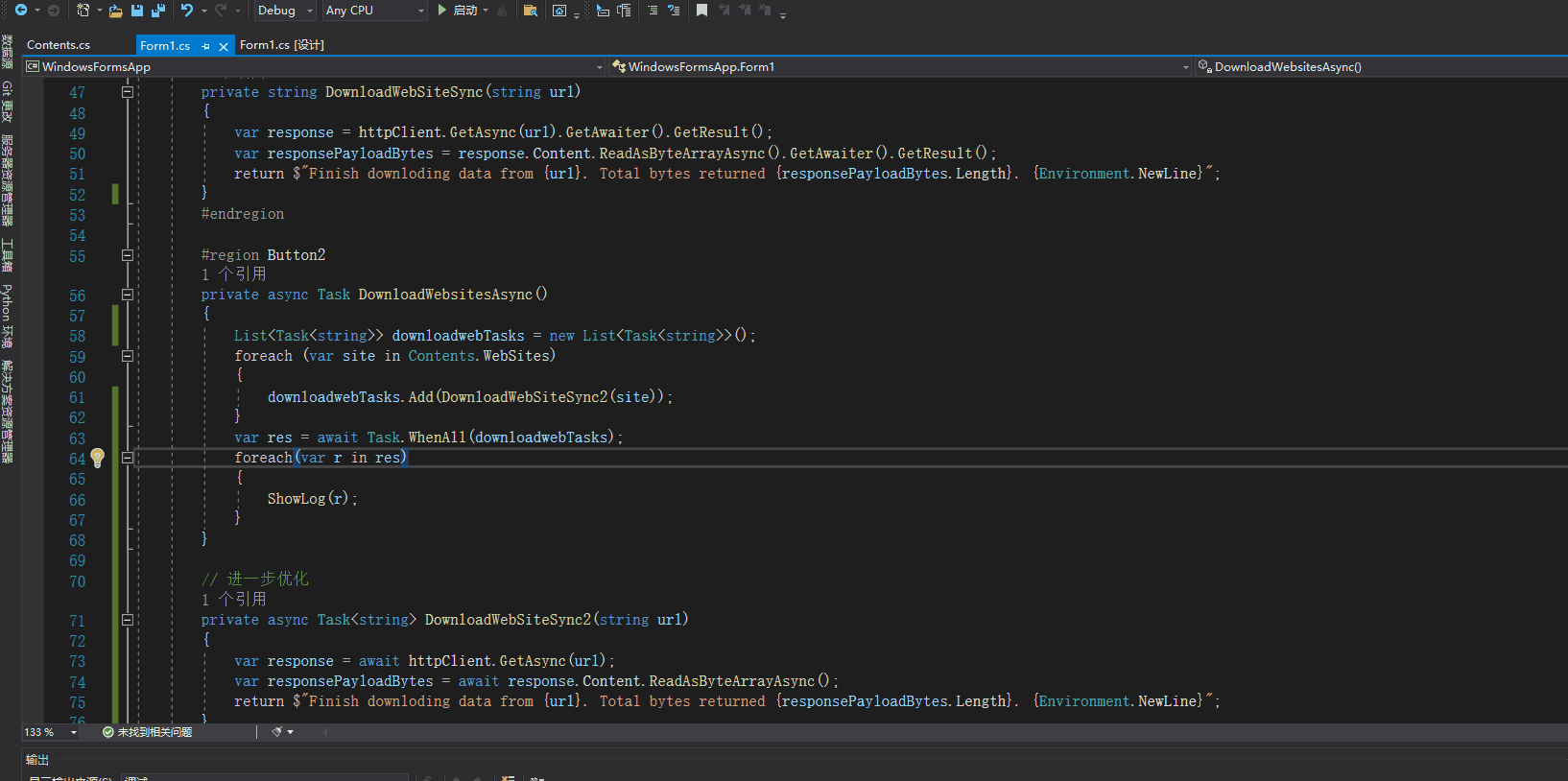Click the Save file icon
The image size is (1568, 781).
(137, 11)
